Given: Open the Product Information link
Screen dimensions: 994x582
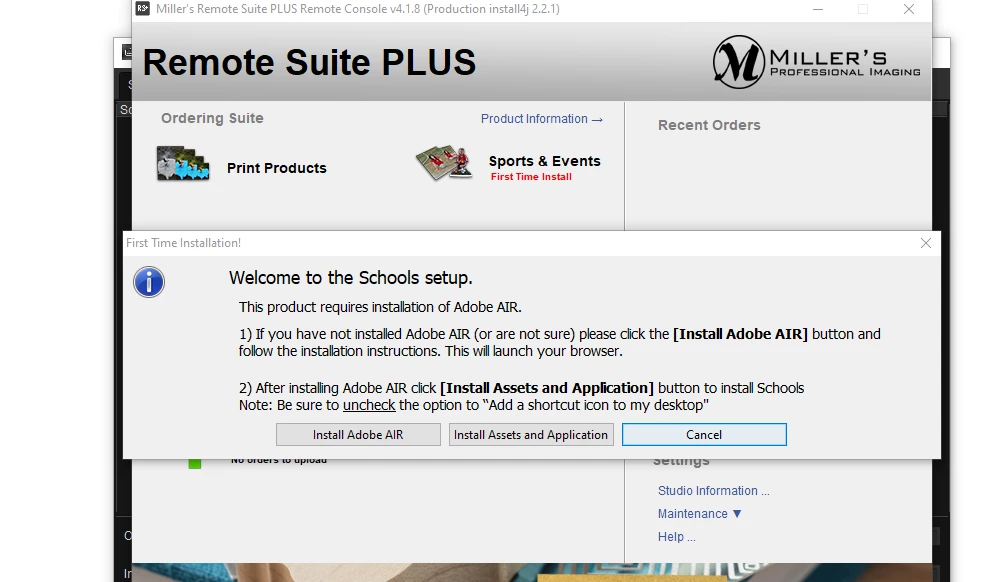Looking at the screenshot, I should coord(541,119).
